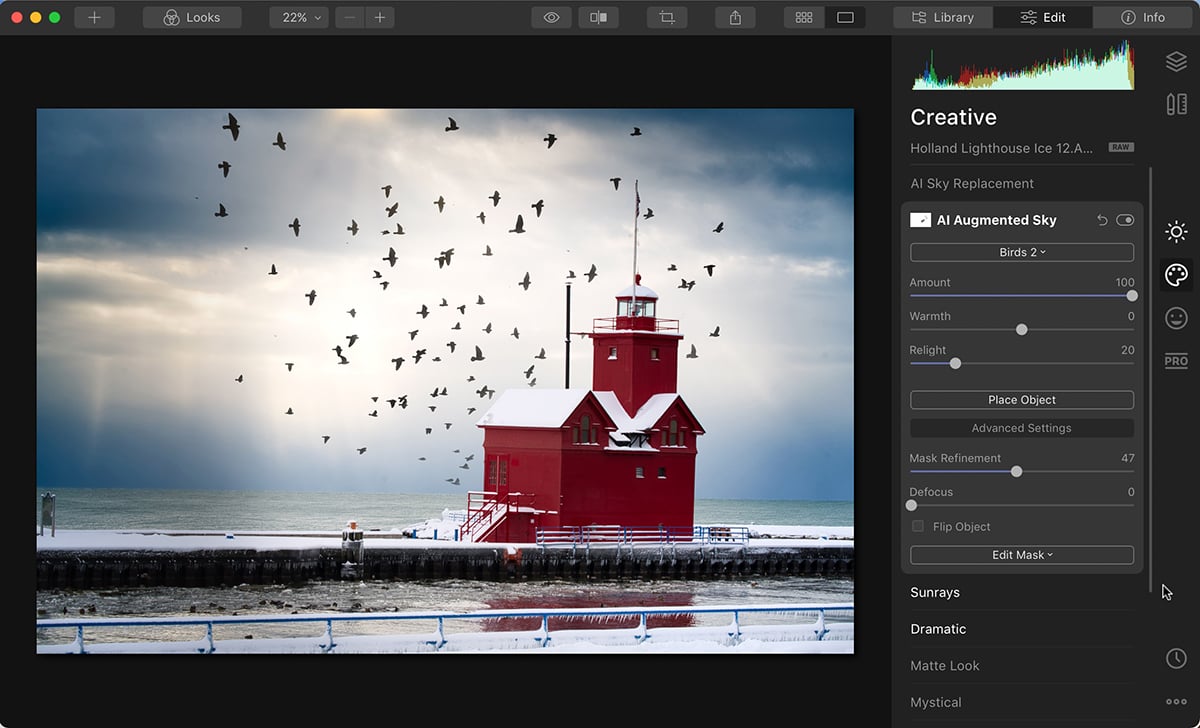Viewport: 1200px width, 728px height.
Task: Switch to the Info tab
Action: coord(1145,17)
